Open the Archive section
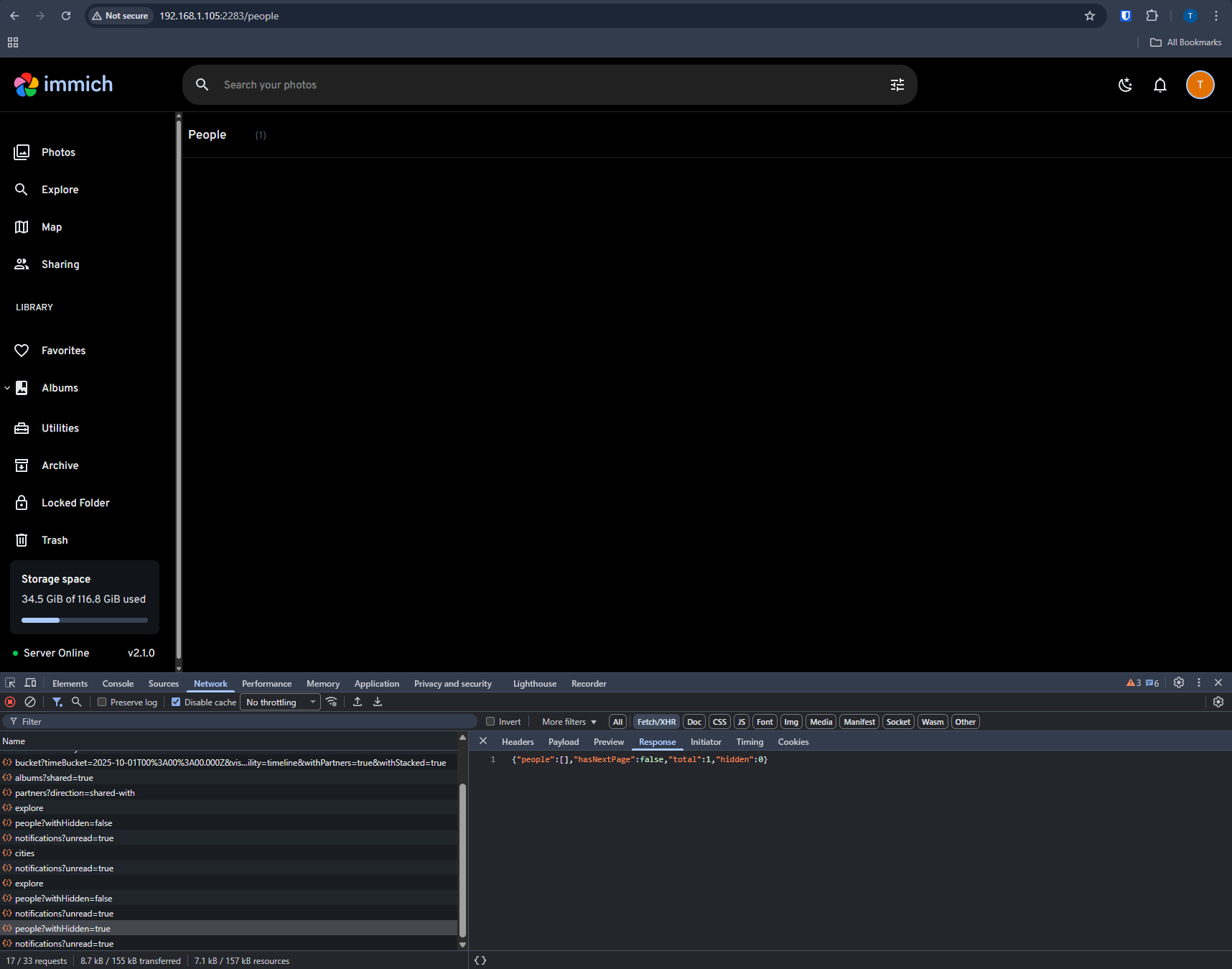The height and width of the screenshot is (969, 1232). tap(60, 465)
